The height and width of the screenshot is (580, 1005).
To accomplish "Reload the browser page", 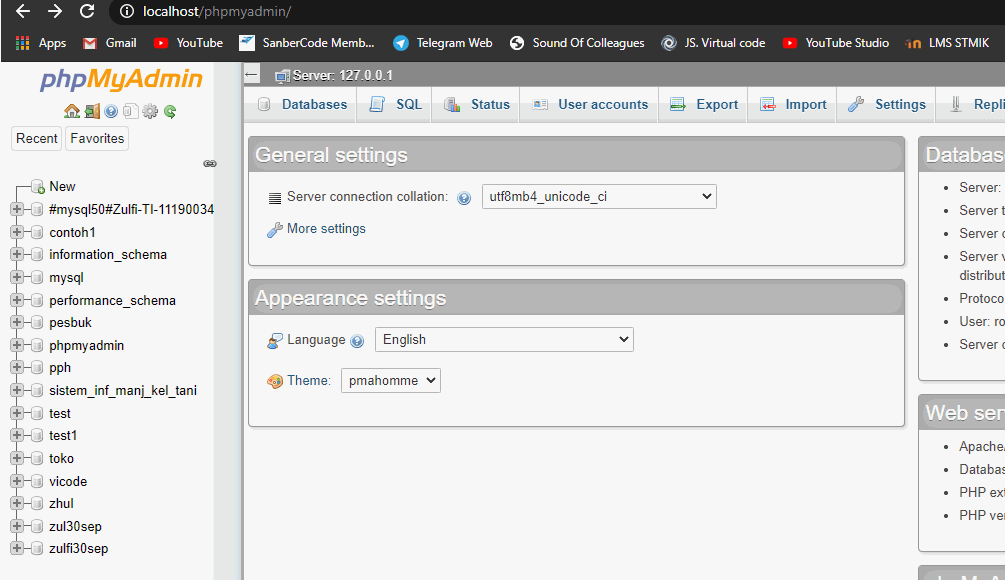I will (x=87, y=11).
